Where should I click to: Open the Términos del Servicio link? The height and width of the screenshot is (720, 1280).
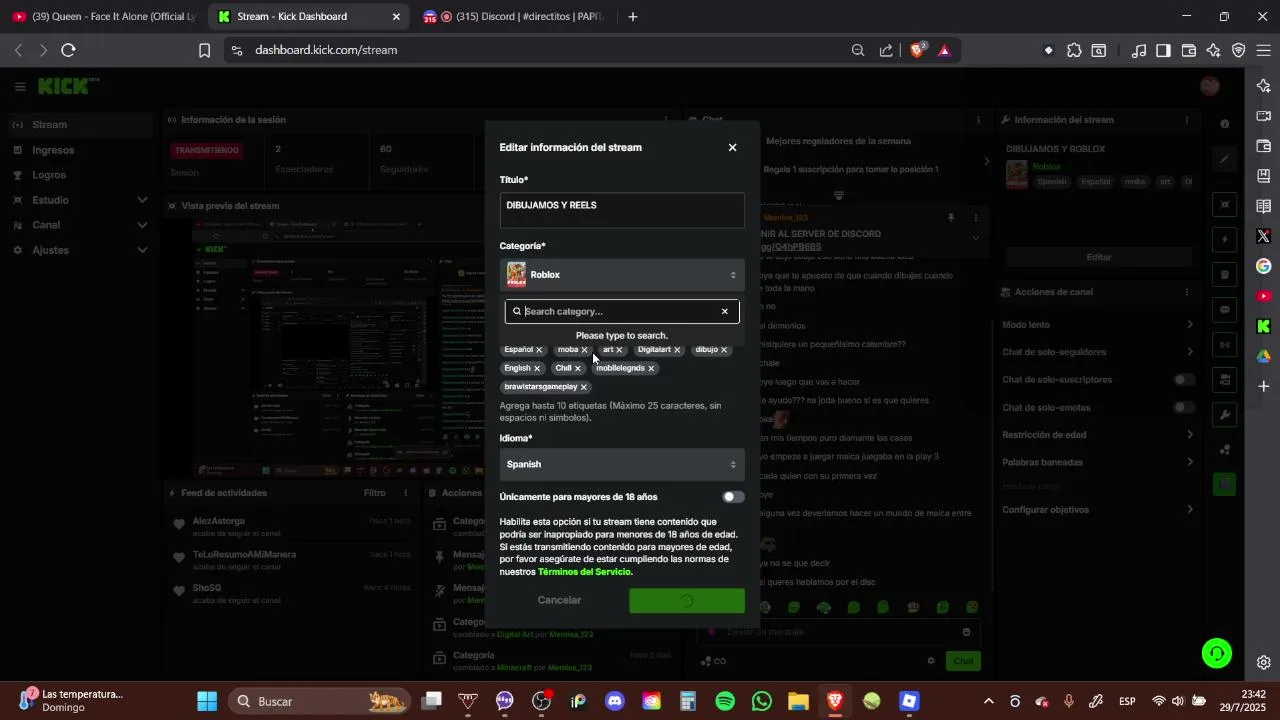coord(585,572)
